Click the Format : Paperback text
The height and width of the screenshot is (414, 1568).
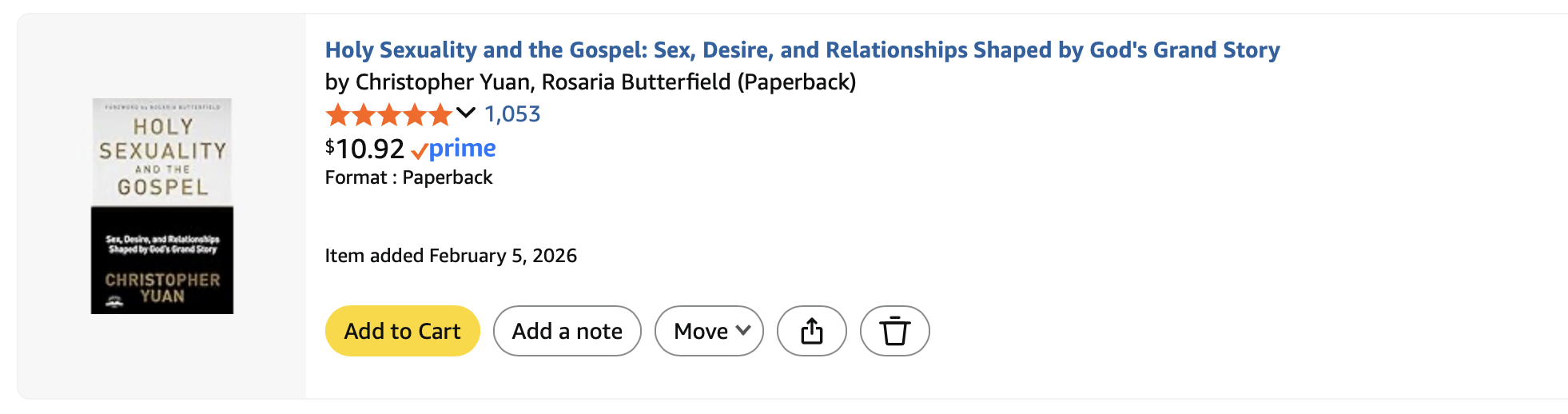click(408, 177)
